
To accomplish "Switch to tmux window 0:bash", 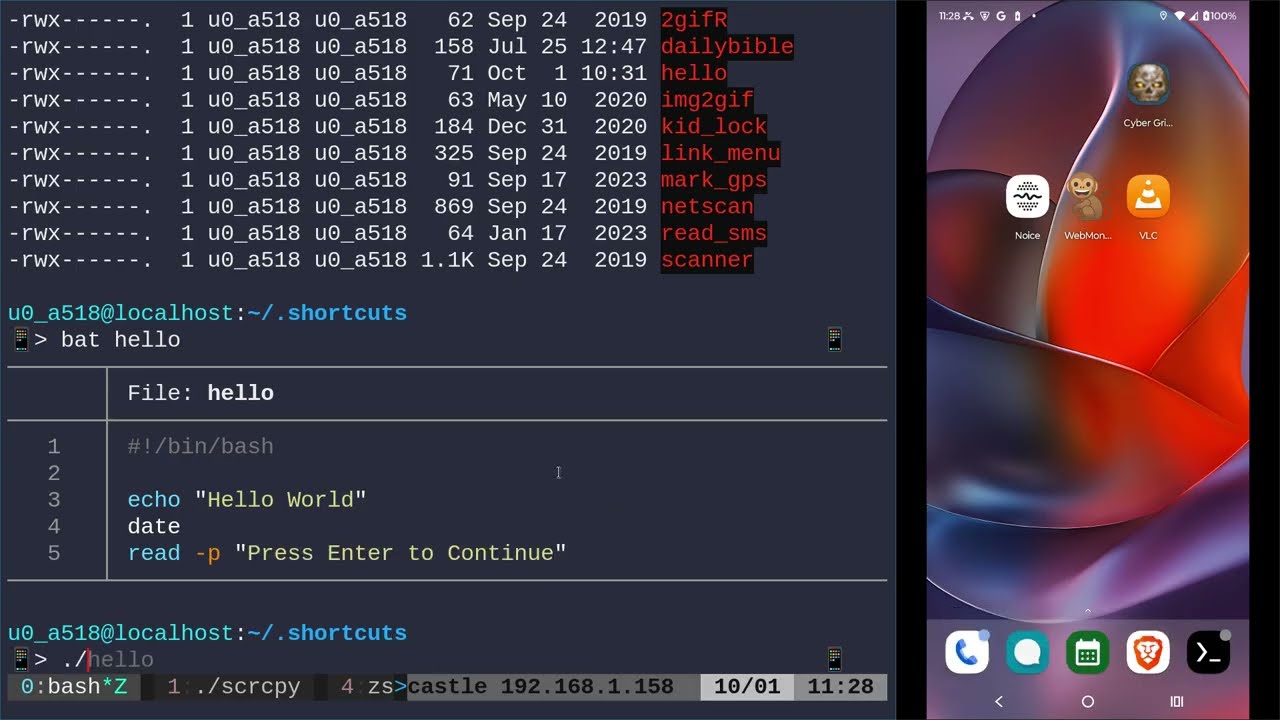I will click(74, 687).
